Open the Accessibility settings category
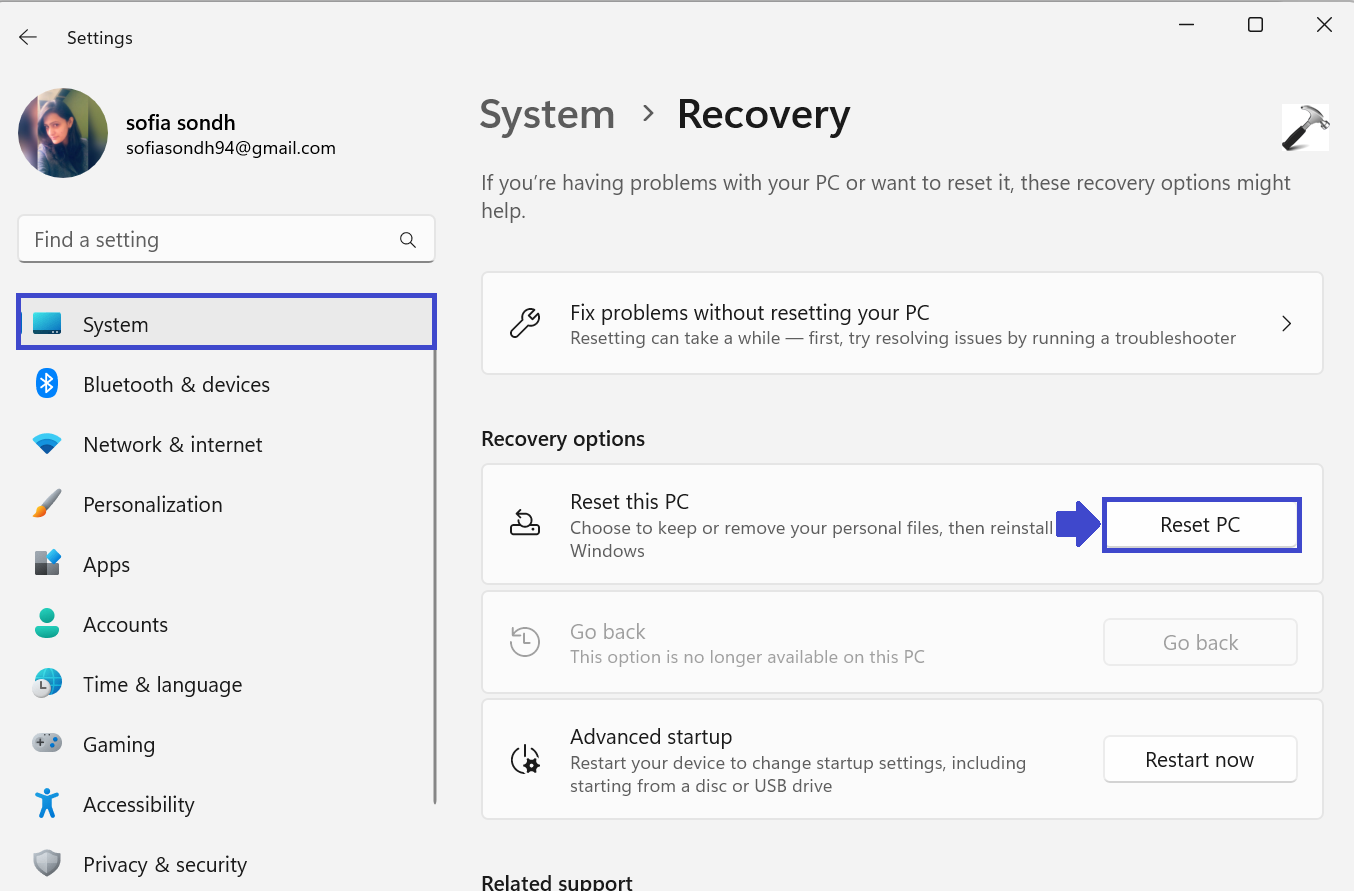Screen dimensions: 1354x891 coord(139,805)
